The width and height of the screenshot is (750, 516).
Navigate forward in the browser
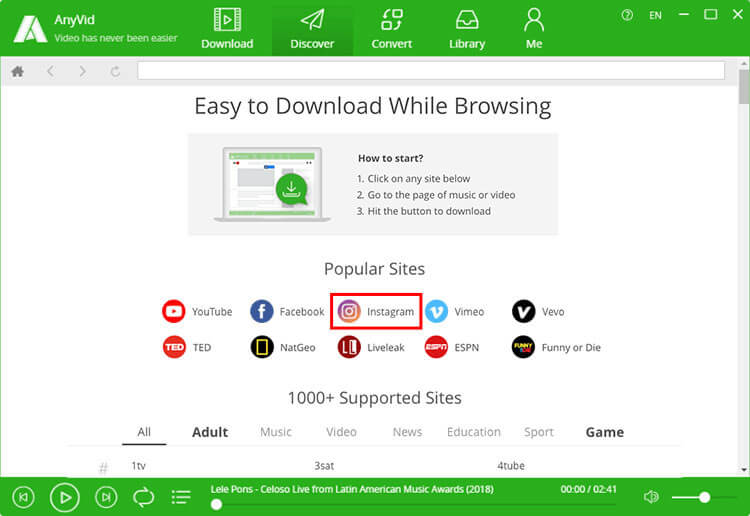pos(83,72)
